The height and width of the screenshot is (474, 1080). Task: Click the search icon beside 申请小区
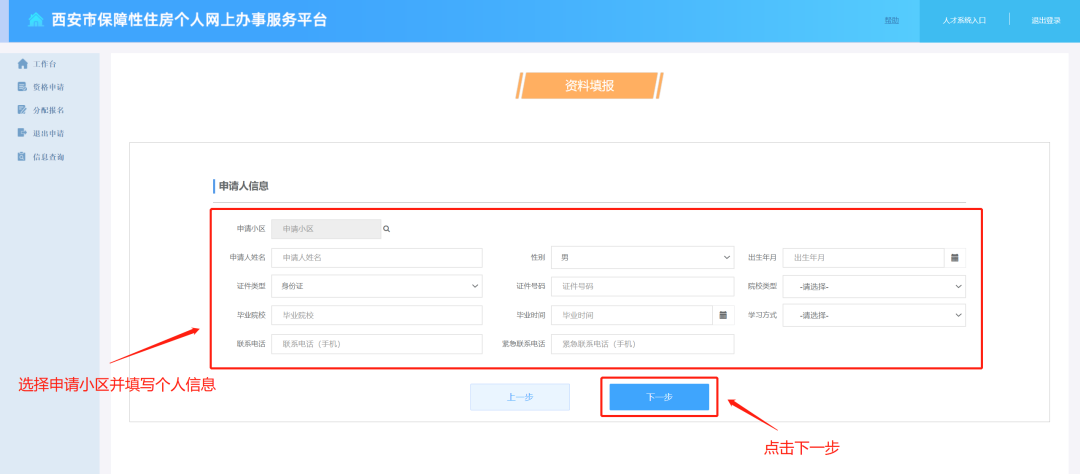[x=387, y=229]
